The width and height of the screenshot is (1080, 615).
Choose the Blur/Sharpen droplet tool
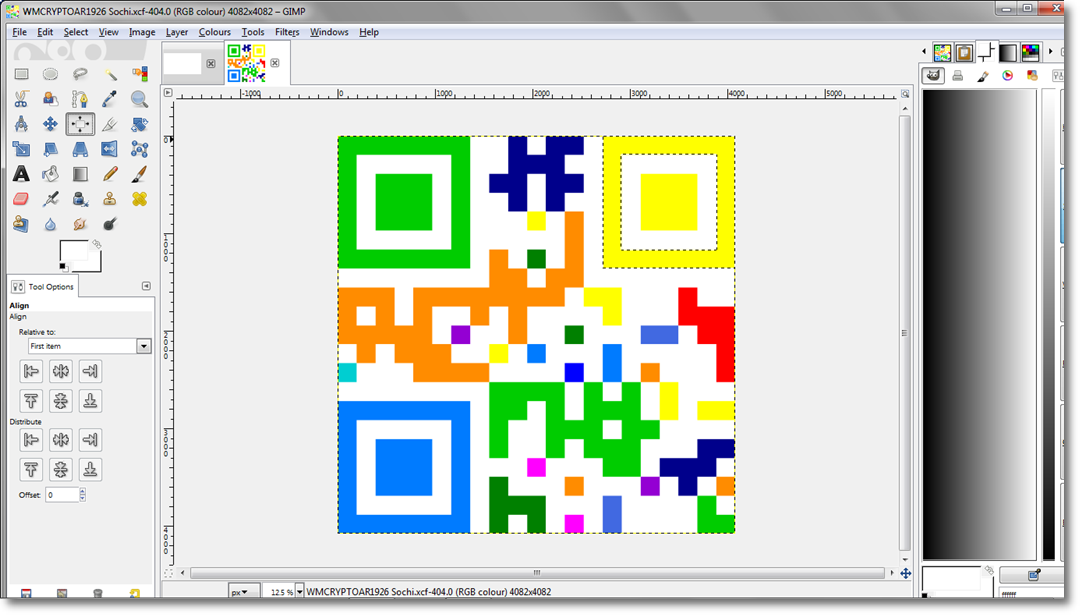pos(50,224)
